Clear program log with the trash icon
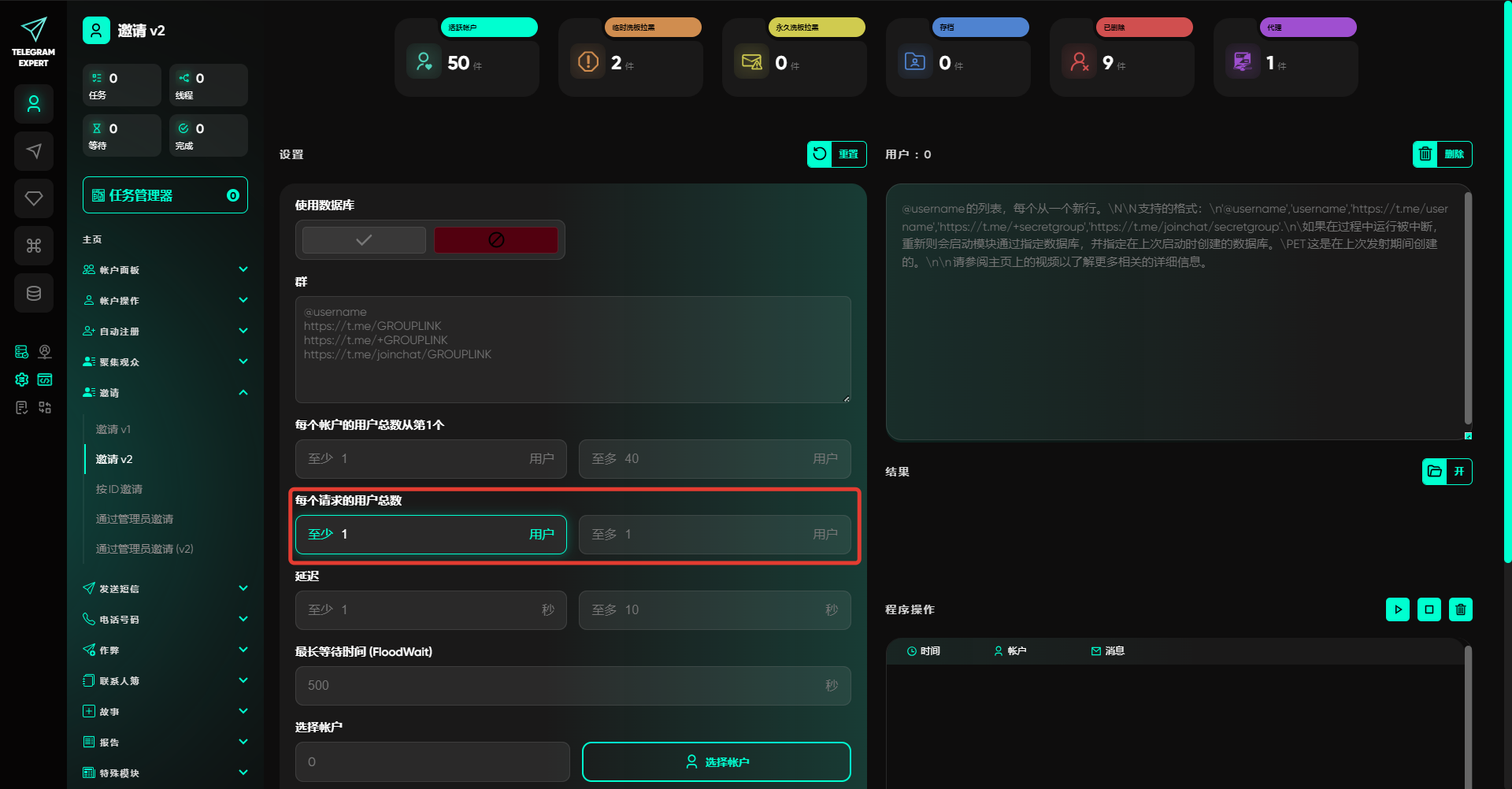 (1460, 609)
